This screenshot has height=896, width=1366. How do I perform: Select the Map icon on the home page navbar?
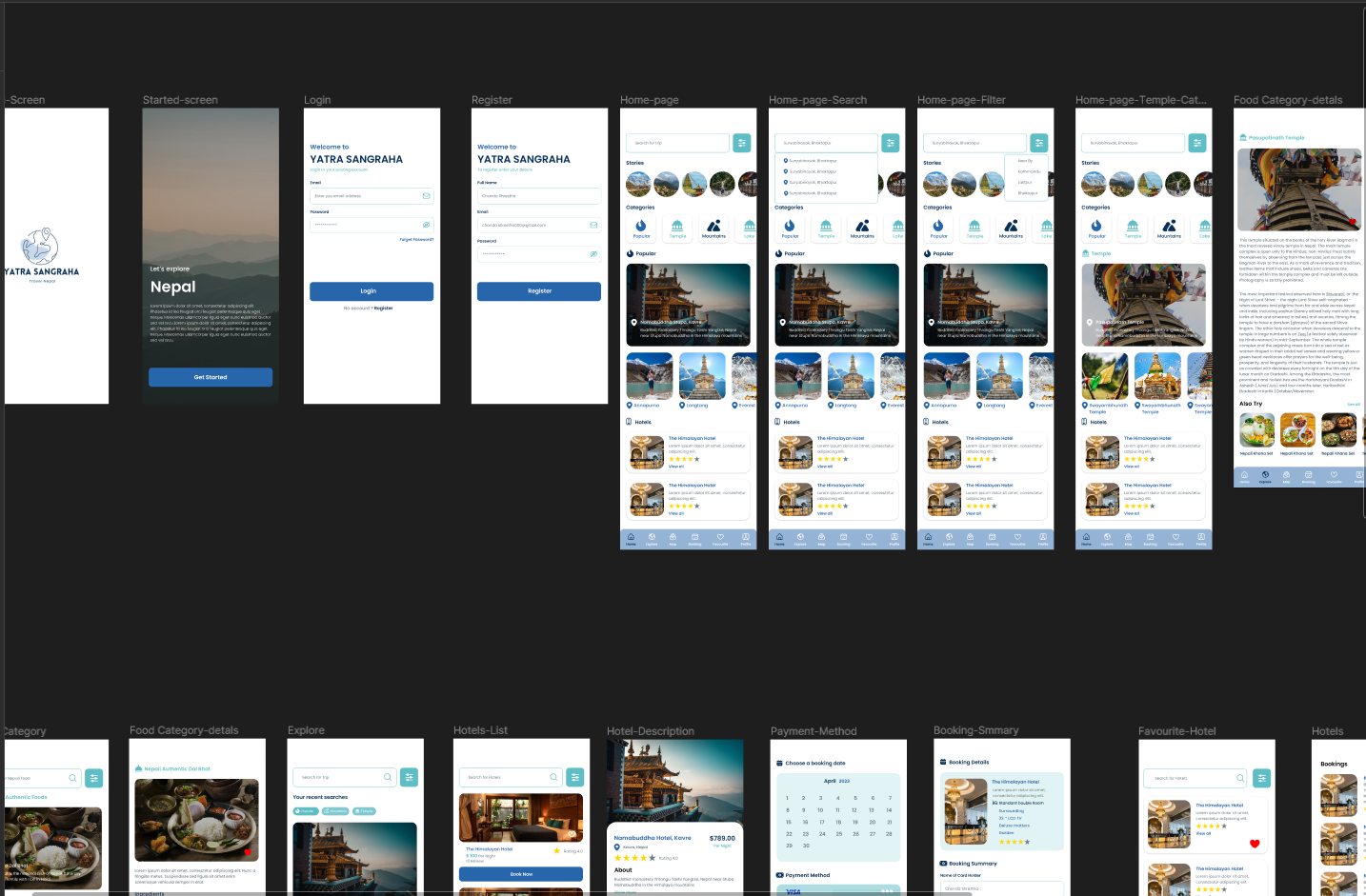(x=673, y=537)
